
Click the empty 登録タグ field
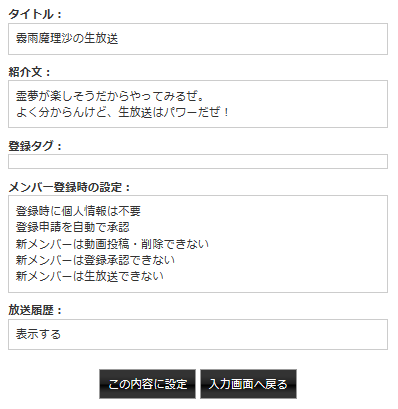pyautogui.click(x=198, y=161)
